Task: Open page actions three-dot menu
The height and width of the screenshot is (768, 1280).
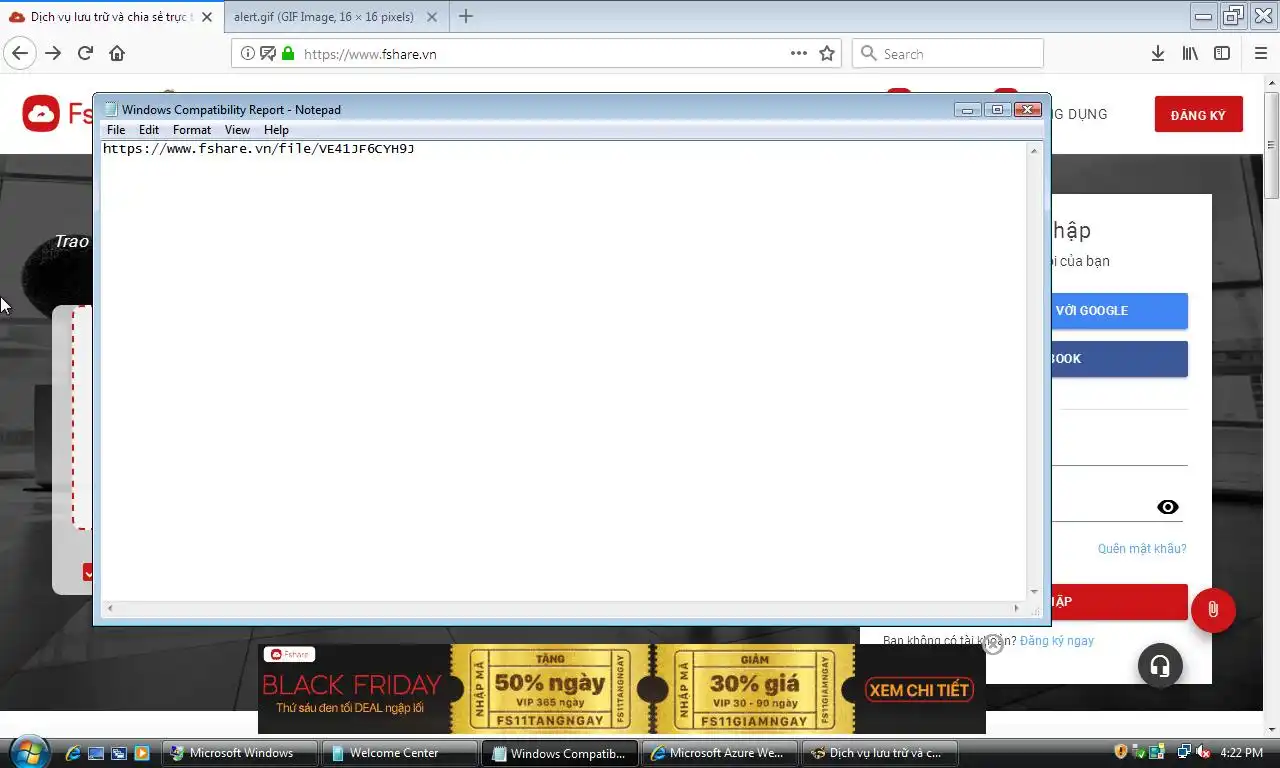Action: pos(799,54)
